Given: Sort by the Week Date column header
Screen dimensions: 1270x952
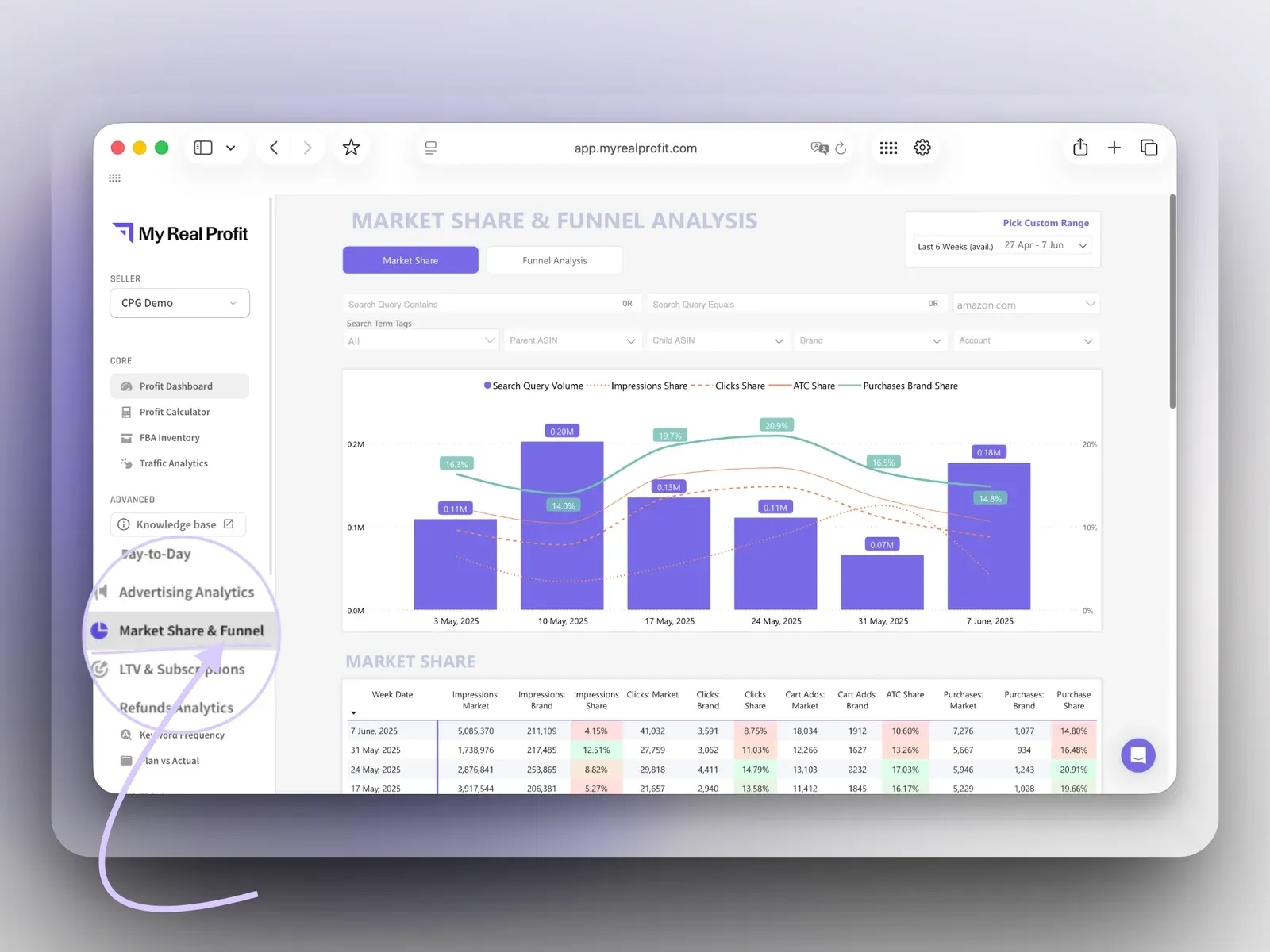Looking at the screenshot, I should (392, 694).
